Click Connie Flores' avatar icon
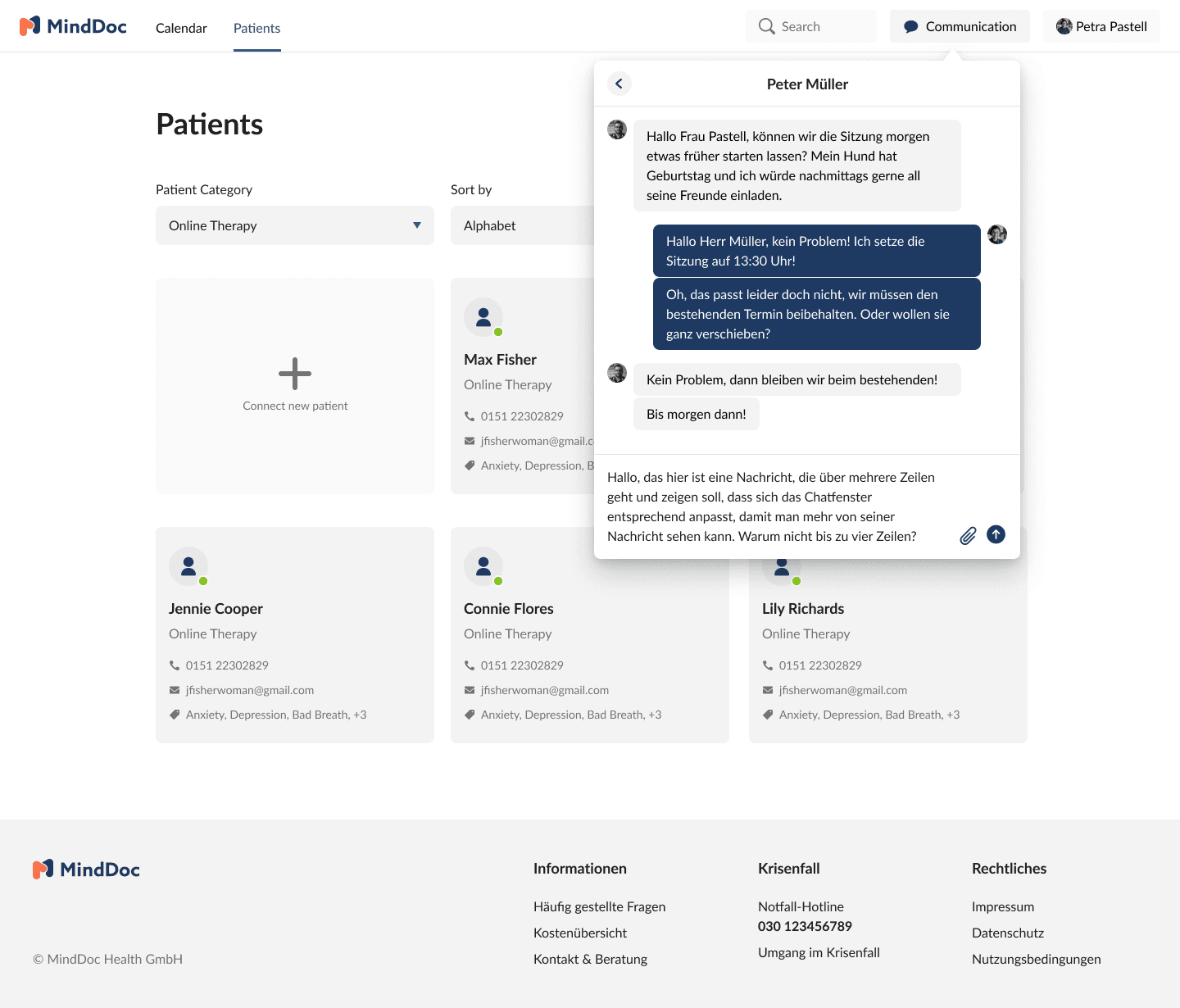Viewport: 1180px width, 1008px height. tap(483, 565)
